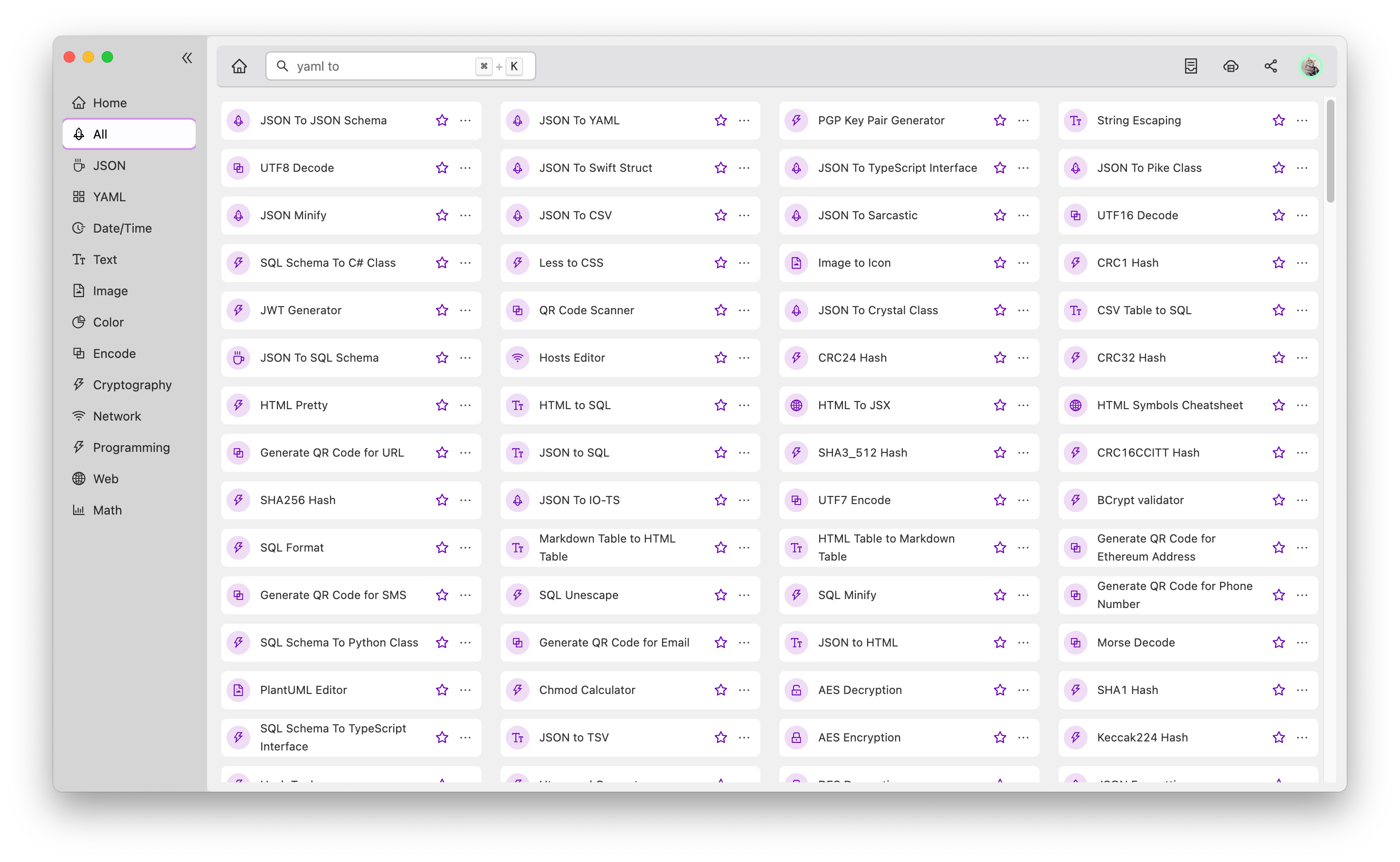Favorite the Hosts Editor tool
Image resolution: width=1400 pixels, height=862 pixels.
721,357
